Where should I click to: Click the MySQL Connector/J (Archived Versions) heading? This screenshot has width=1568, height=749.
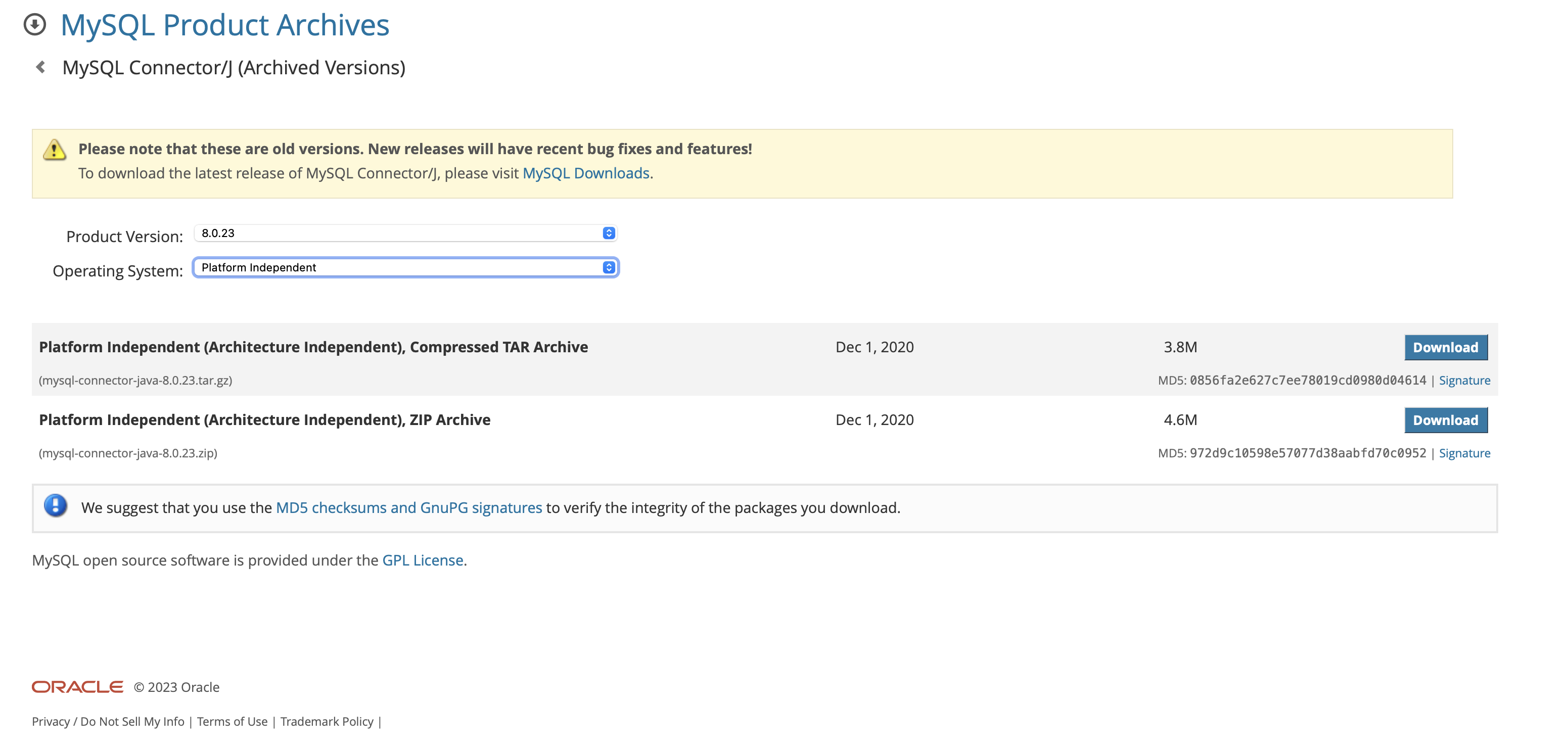(x=234, y=68)
